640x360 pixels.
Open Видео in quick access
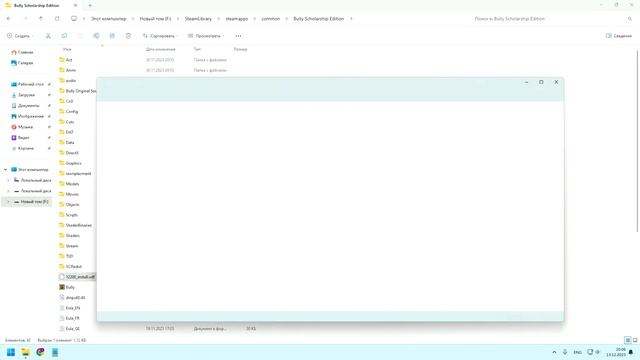(24, 138)
